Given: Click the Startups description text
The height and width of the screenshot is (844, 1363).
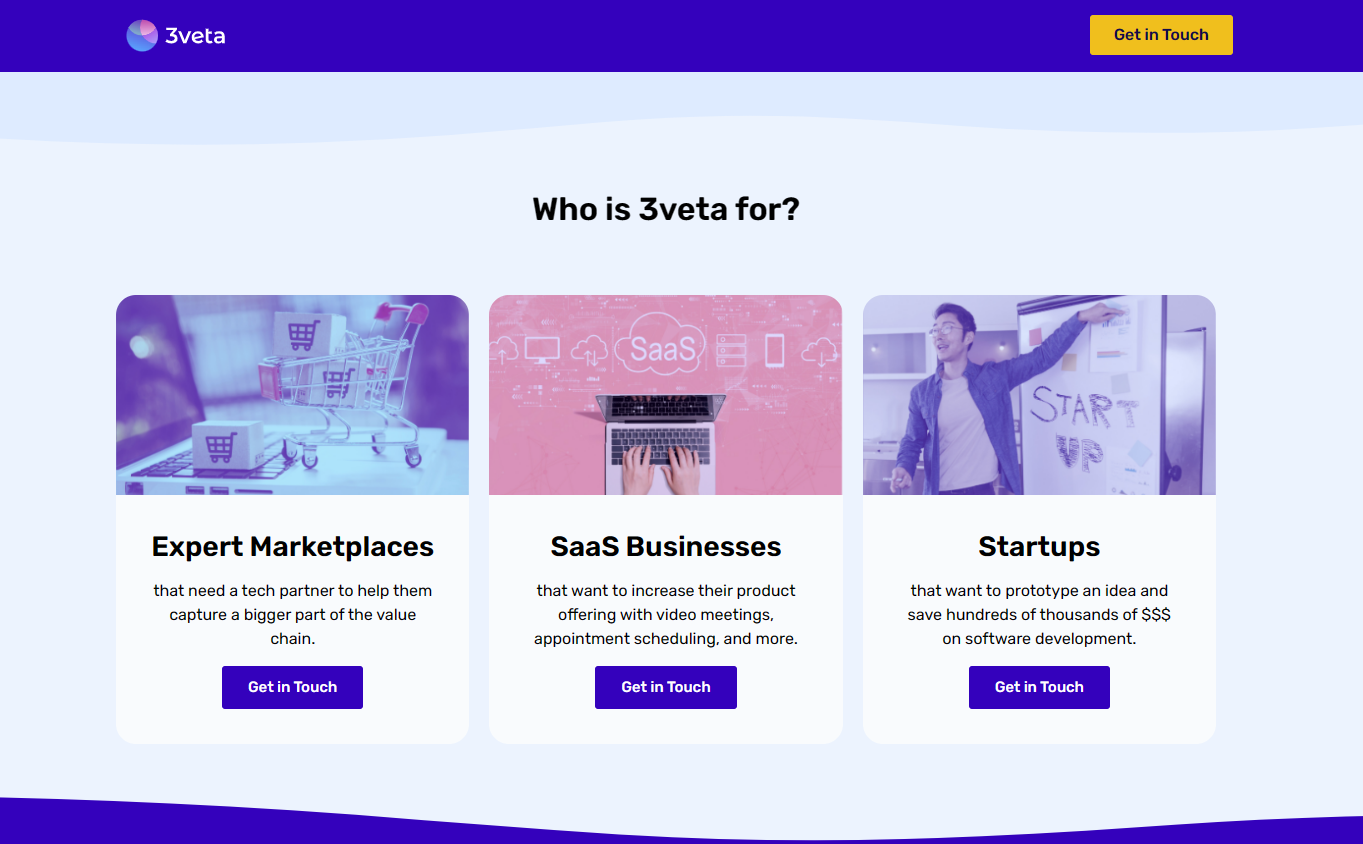Looking at the screenshot, I should pos(1039,614).
